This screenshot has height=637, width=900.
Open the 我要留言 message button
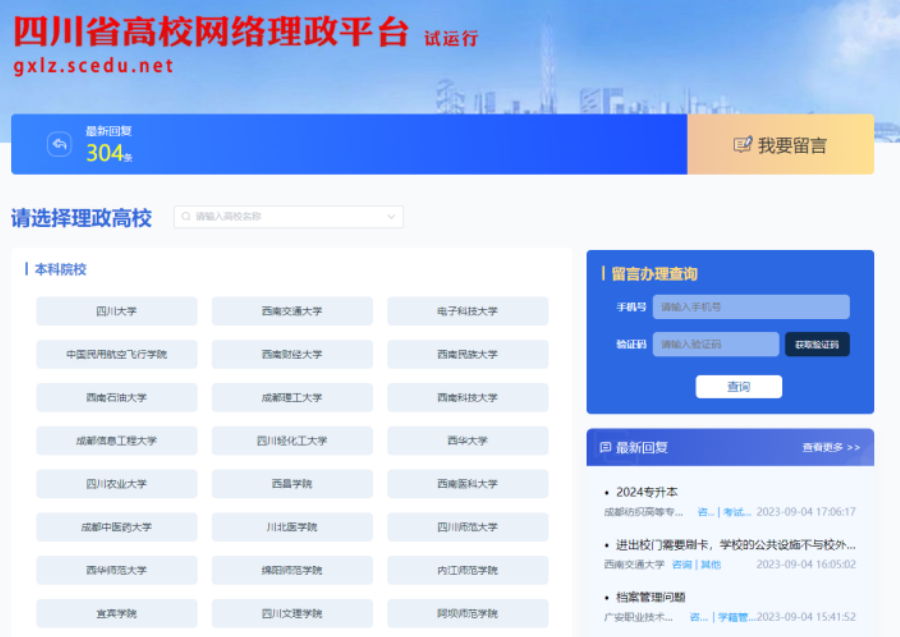click(780, 145)
